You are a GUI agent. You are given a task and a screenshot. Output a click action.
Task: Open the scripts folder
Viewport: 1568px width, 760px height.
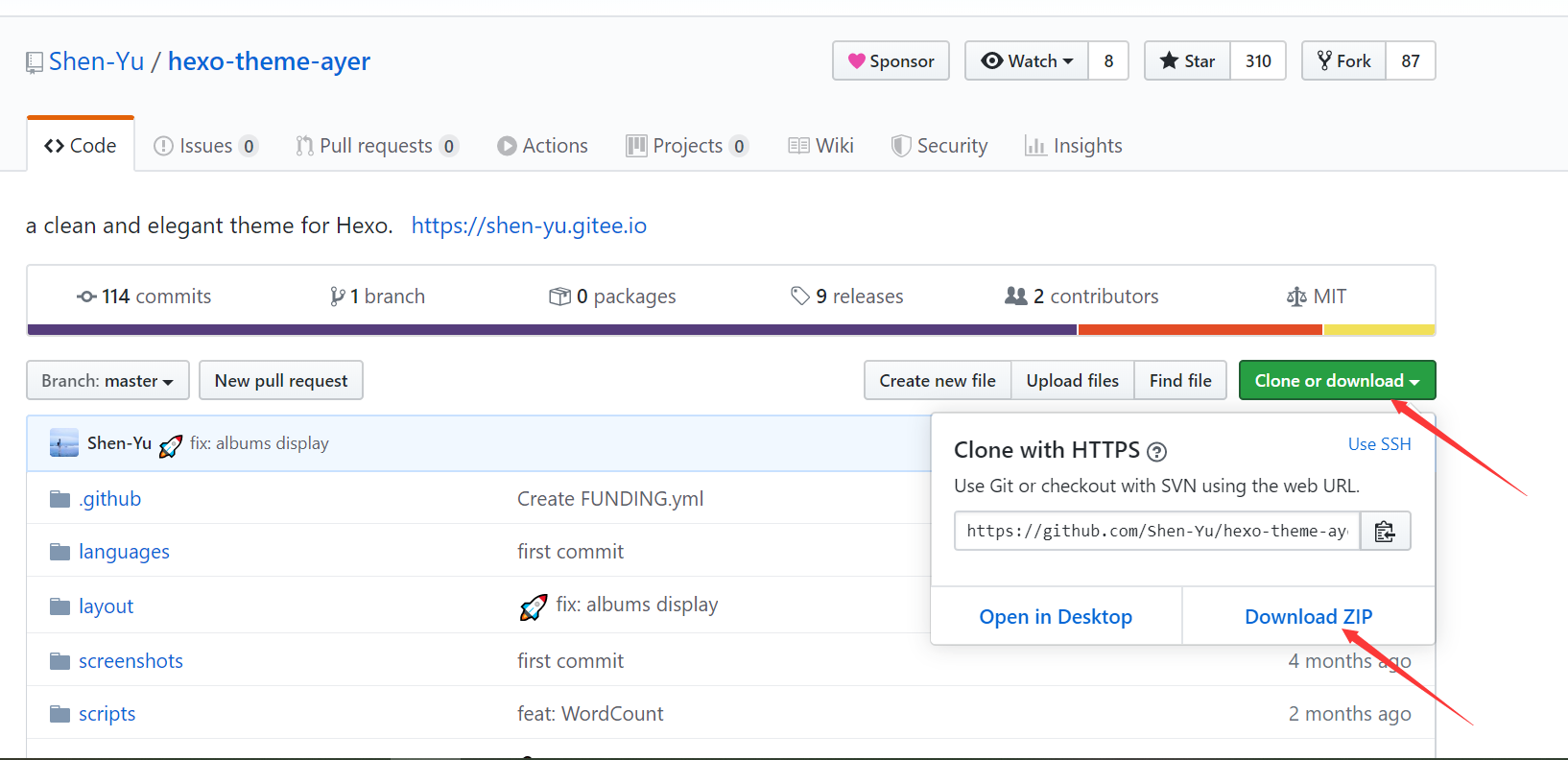tap(107, 714)
